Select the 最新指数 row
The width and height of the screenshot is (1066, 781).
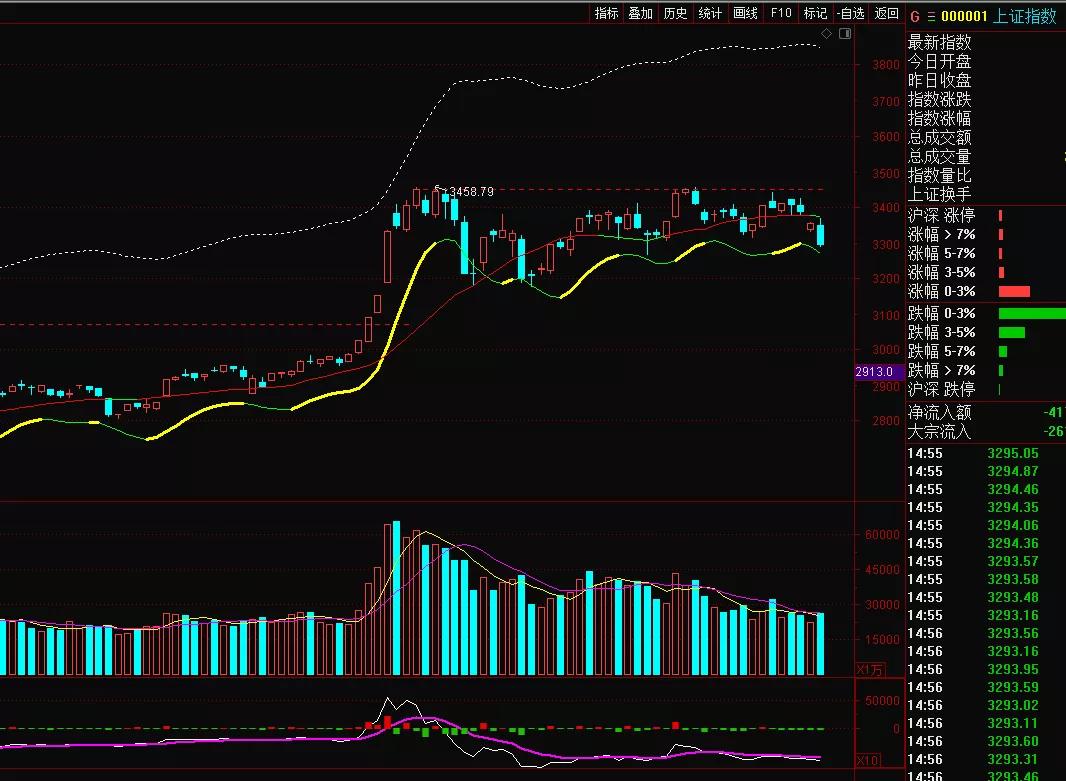986,42
